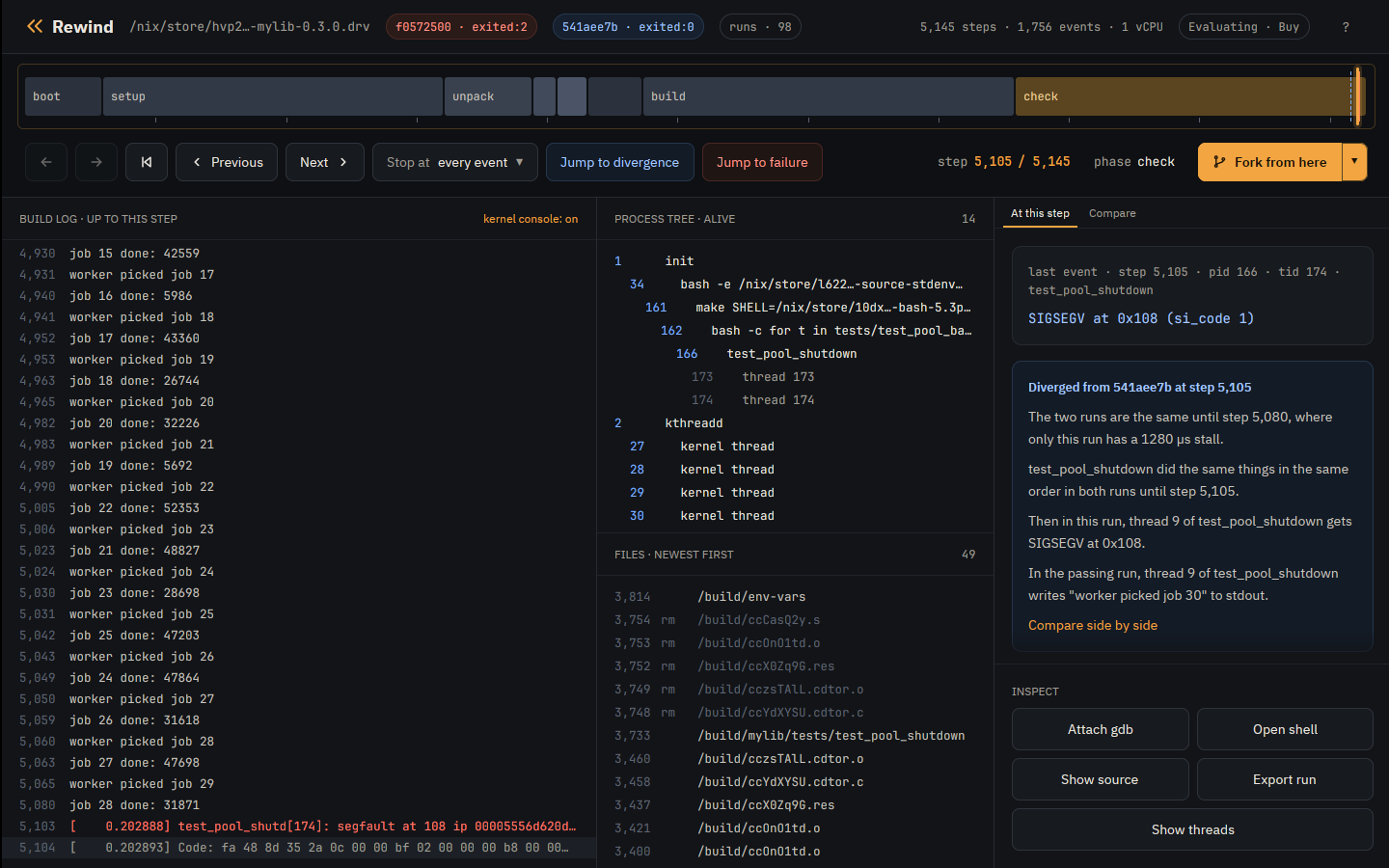The width and height of the screenshot is (1389, 868).
Task: Select process 166 test_pool_shutdown in tree
Action: point(795,354)
